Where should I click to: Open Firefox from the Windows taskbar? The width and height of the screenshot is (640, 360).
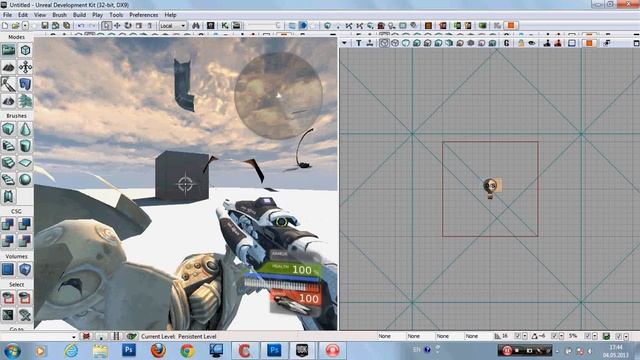tap(158, 350)
